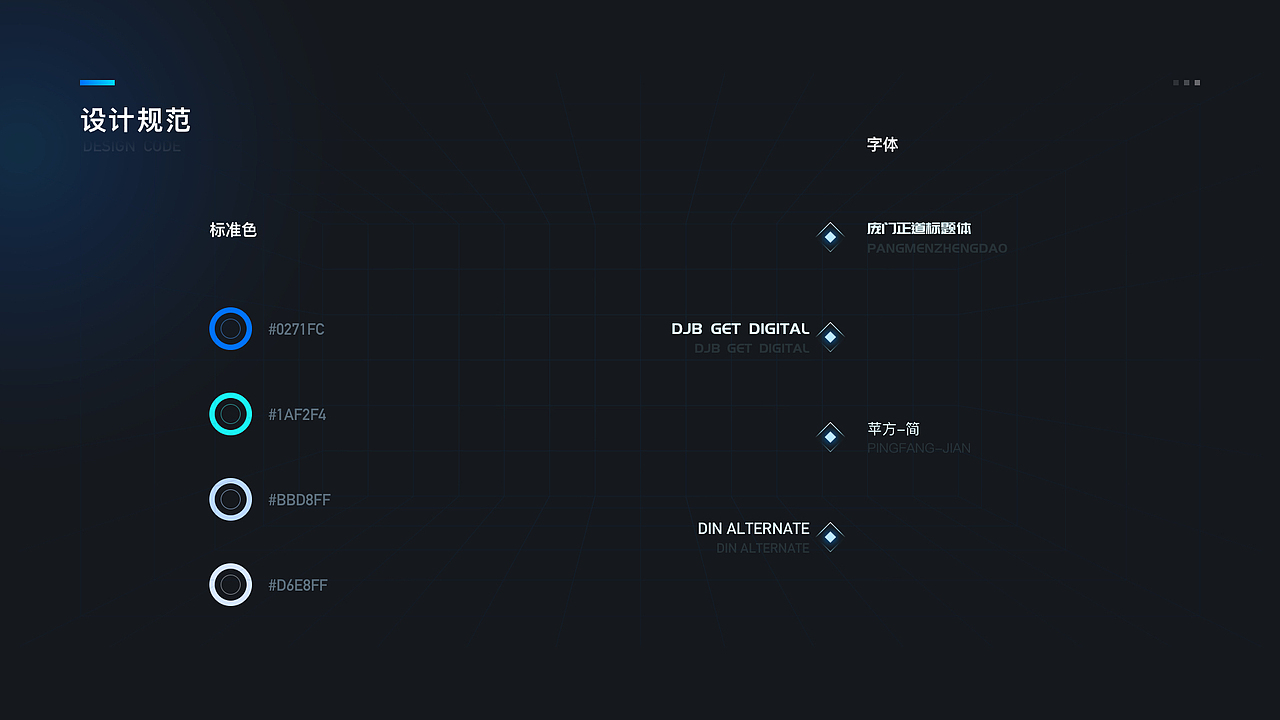1280x720 pixels.
Task: Pick the pale #D6E8FF color ring
Action: tap(230, 585)
